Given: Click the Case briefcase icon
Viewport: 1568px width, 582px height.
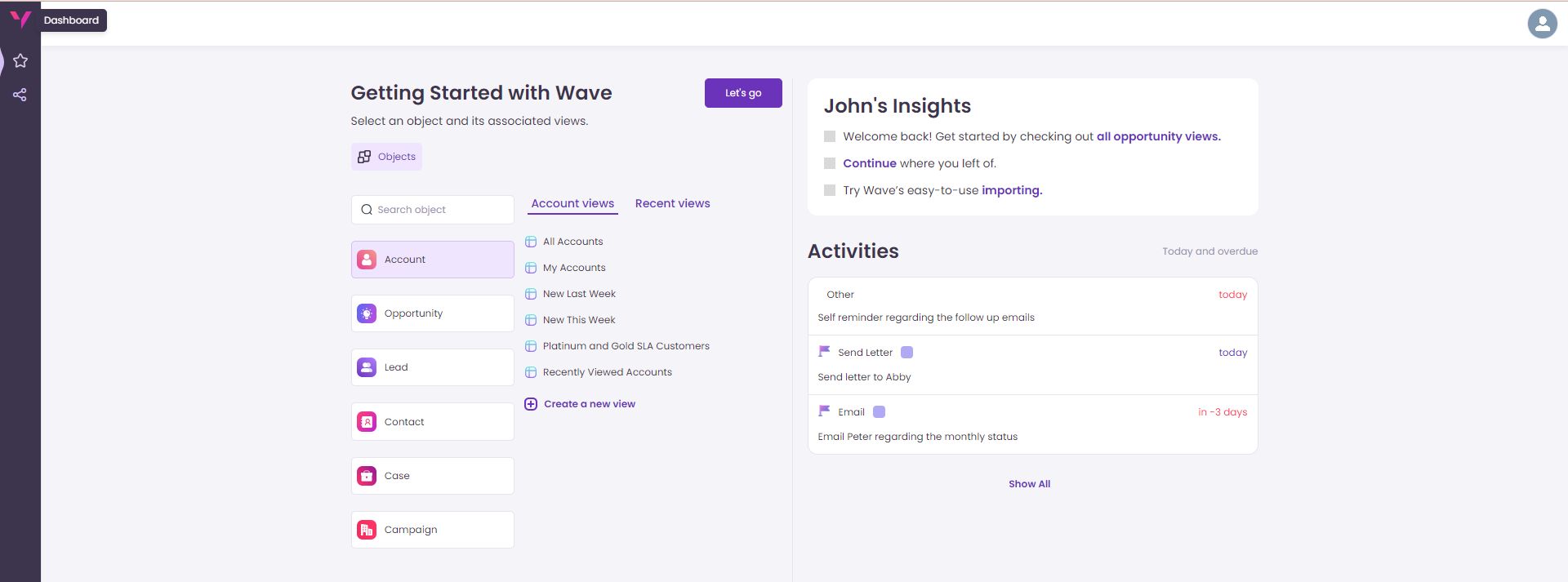Looking at the screenshot, I should 367,476.
